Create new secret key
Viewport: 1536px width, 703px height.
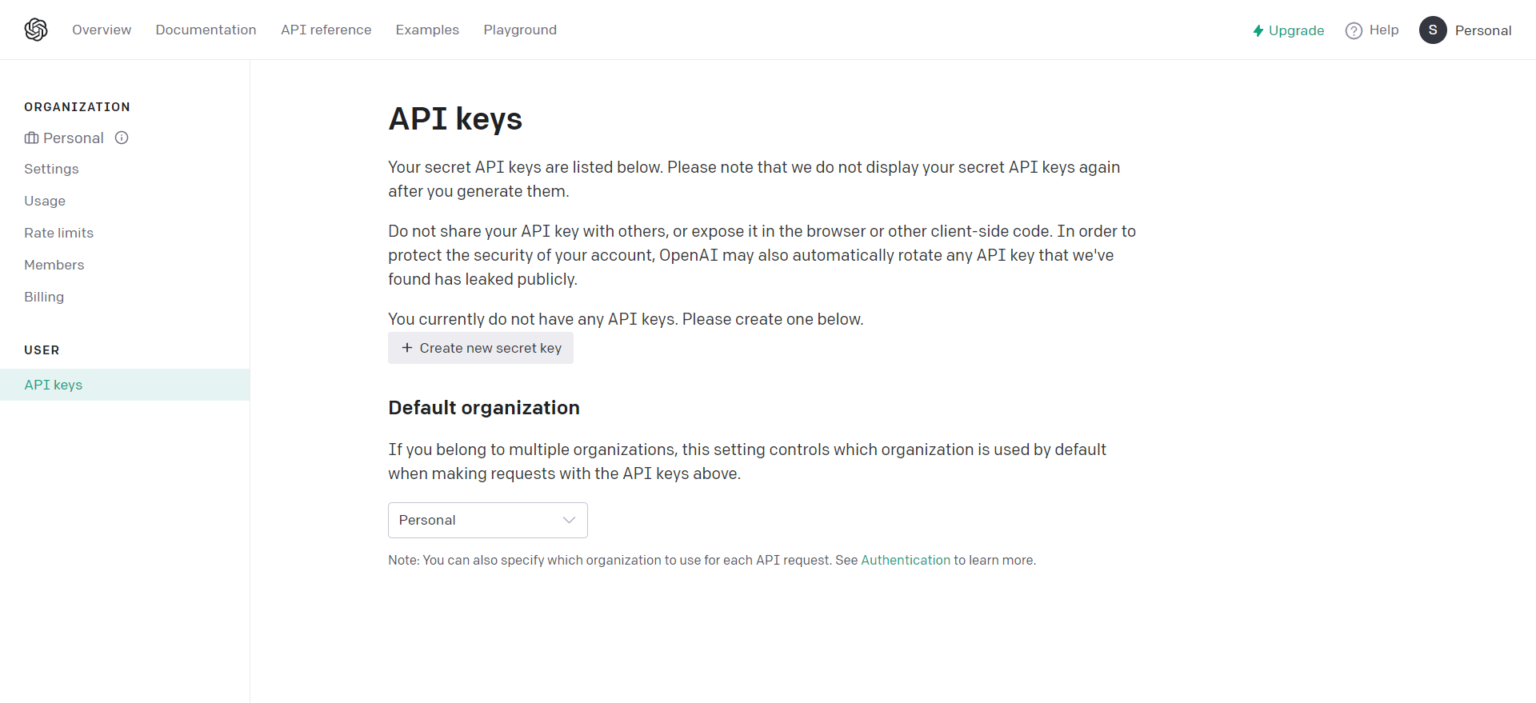(x=481, y=348)
